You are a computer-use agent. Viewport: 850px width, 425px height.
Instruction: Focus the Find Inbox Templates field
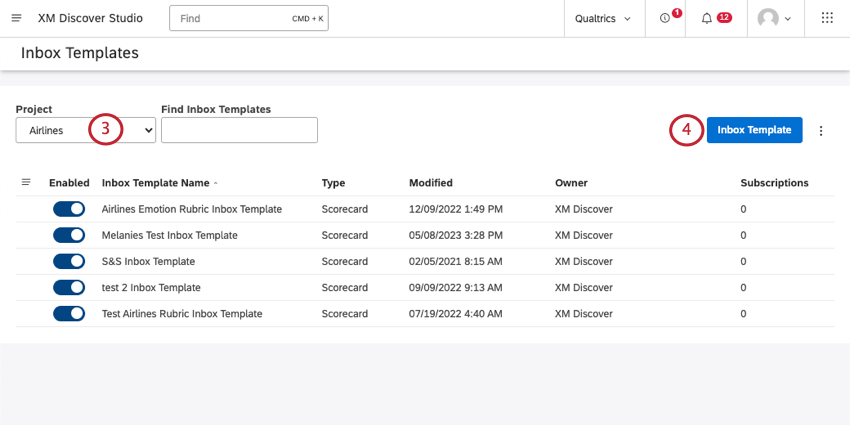point(240,130)
